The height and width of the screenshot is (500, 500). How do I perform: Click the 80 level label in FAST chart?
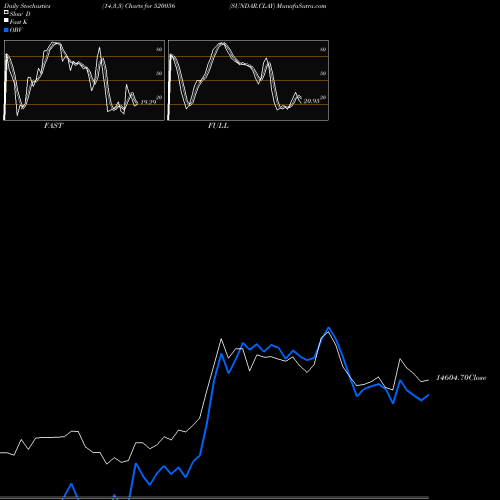[x=159, y=49]
